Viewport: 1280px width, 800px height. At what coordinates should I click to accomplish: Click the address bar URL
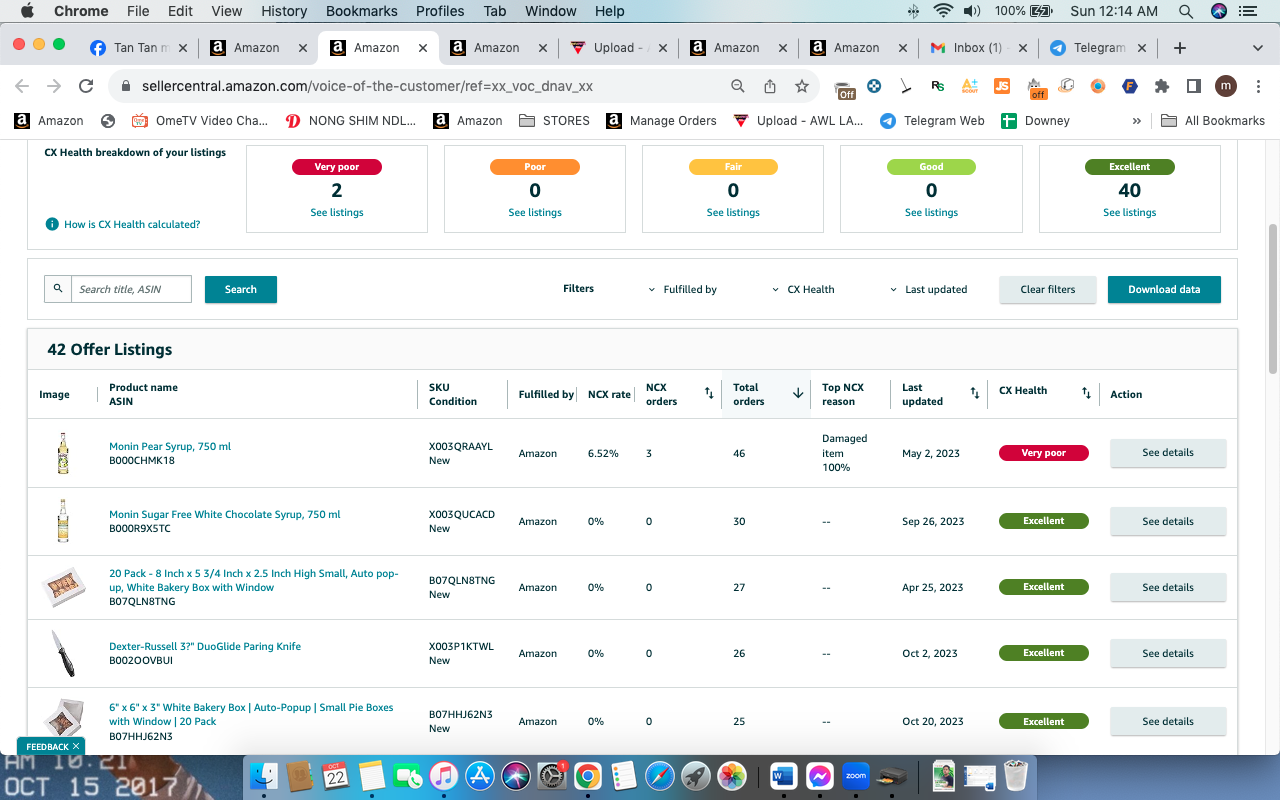tap(367, 86)
